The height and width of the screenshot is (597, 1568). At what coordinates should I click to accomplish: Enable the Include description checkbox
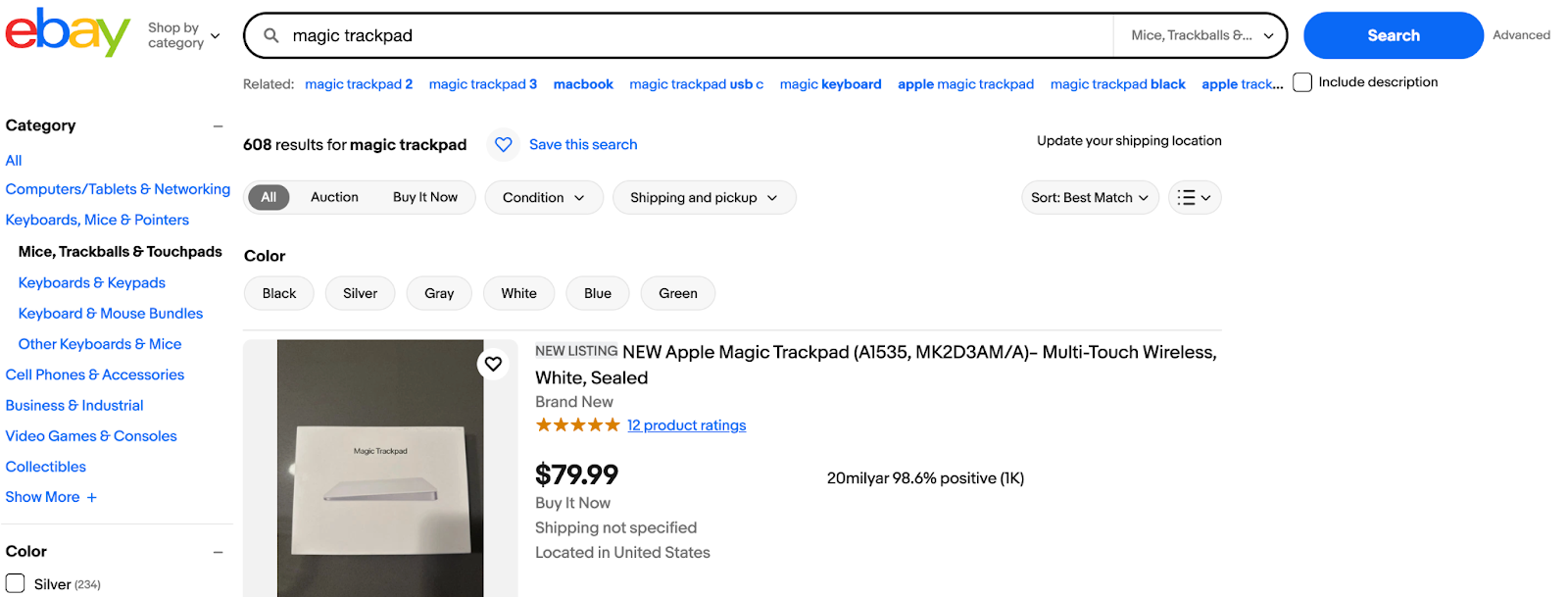point(1302,82)
